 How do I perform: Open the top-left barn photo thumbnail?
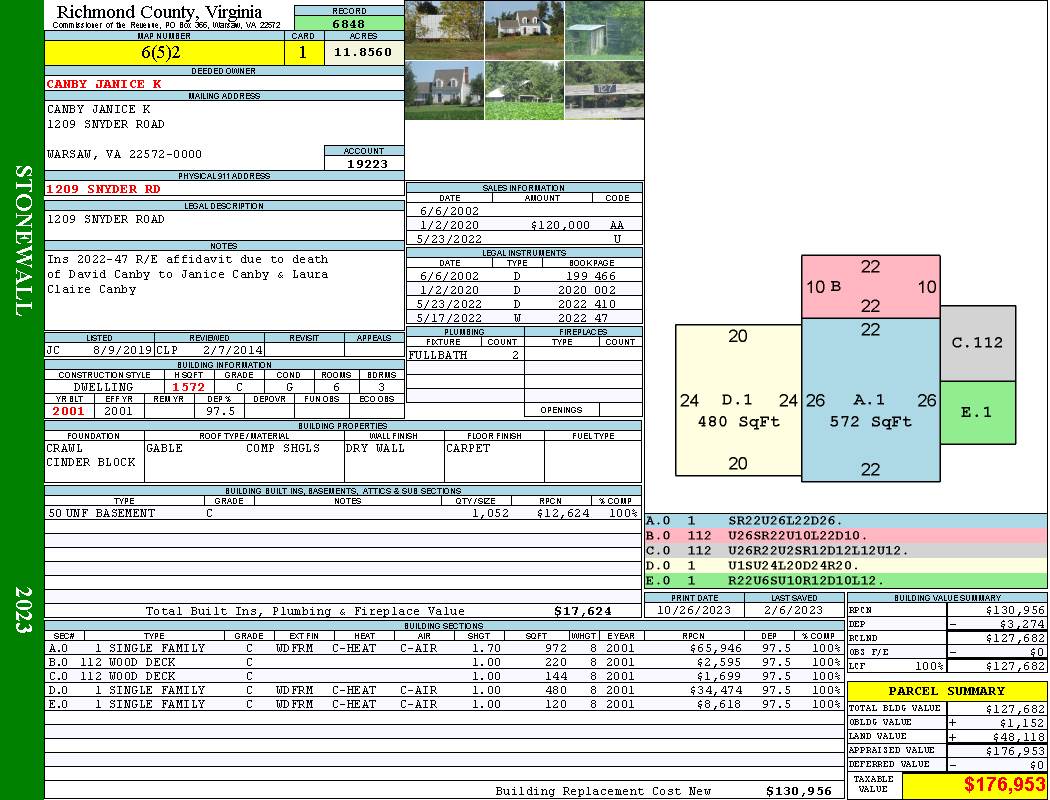click(x=445, y=30)
